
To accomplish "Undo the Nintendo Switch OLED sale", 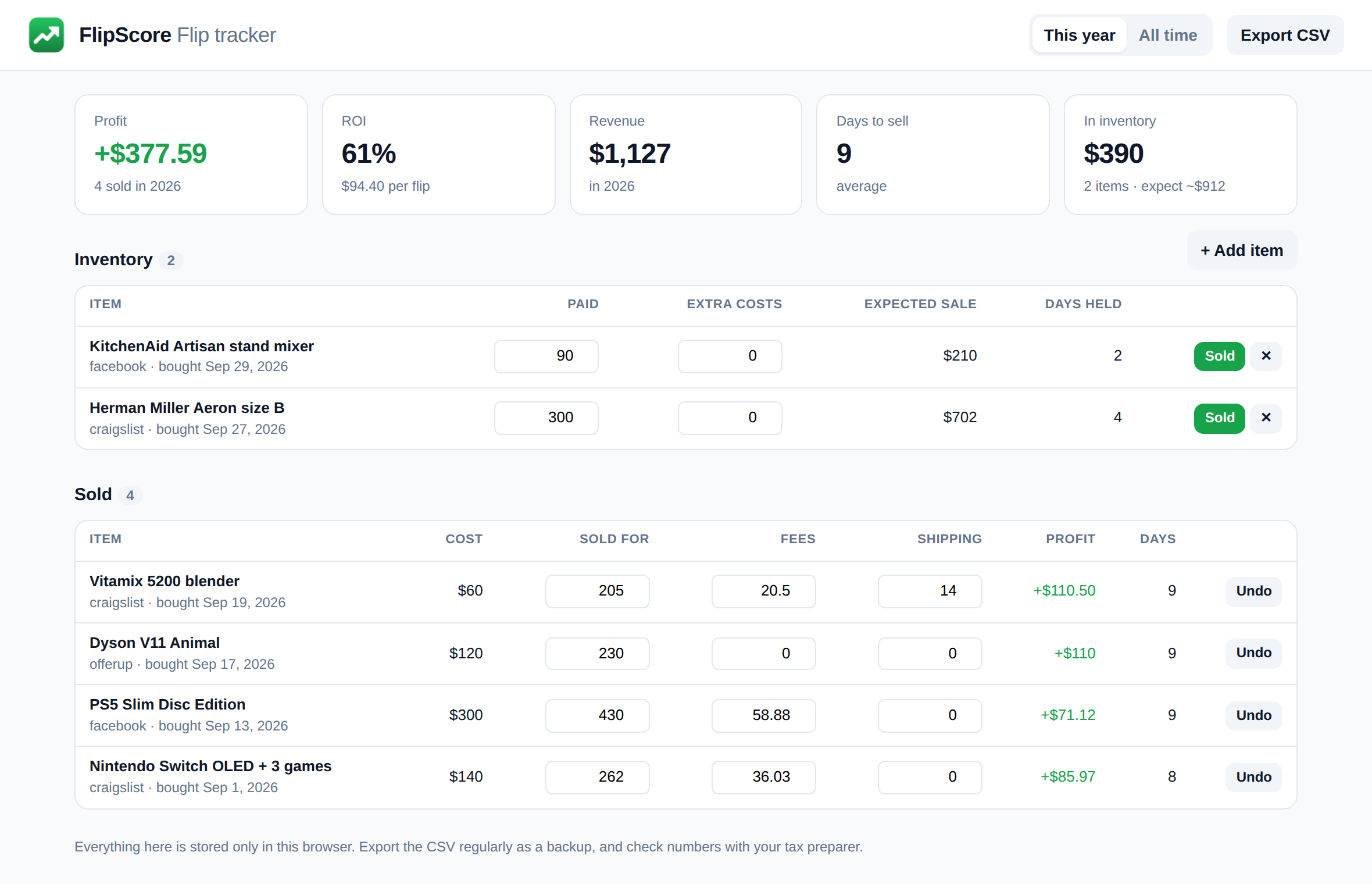I will tap(1253, 777).
